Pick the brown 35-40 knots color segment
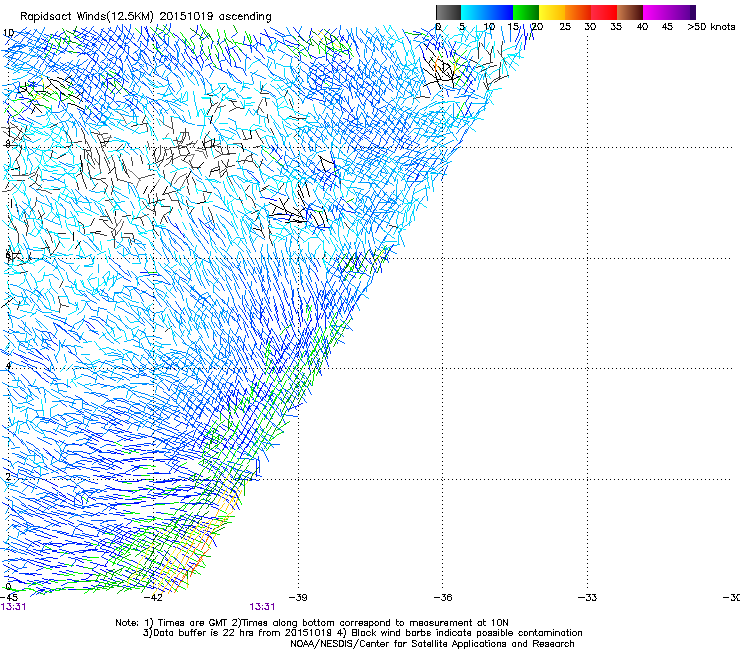 pyautogui.click(x=630, y=12)
